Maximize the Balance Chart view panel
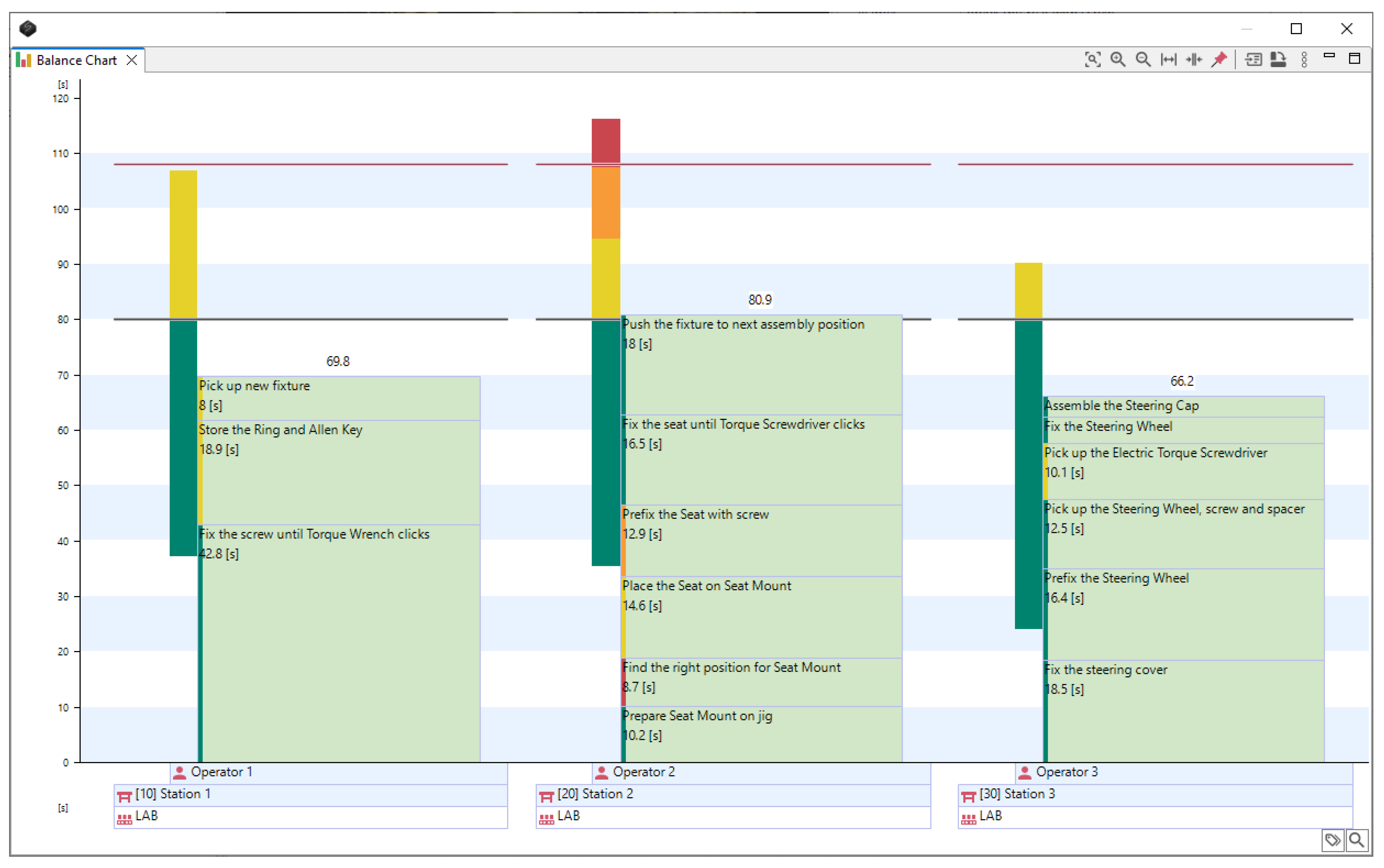1384x868 pixels. tap(1354, 58)
